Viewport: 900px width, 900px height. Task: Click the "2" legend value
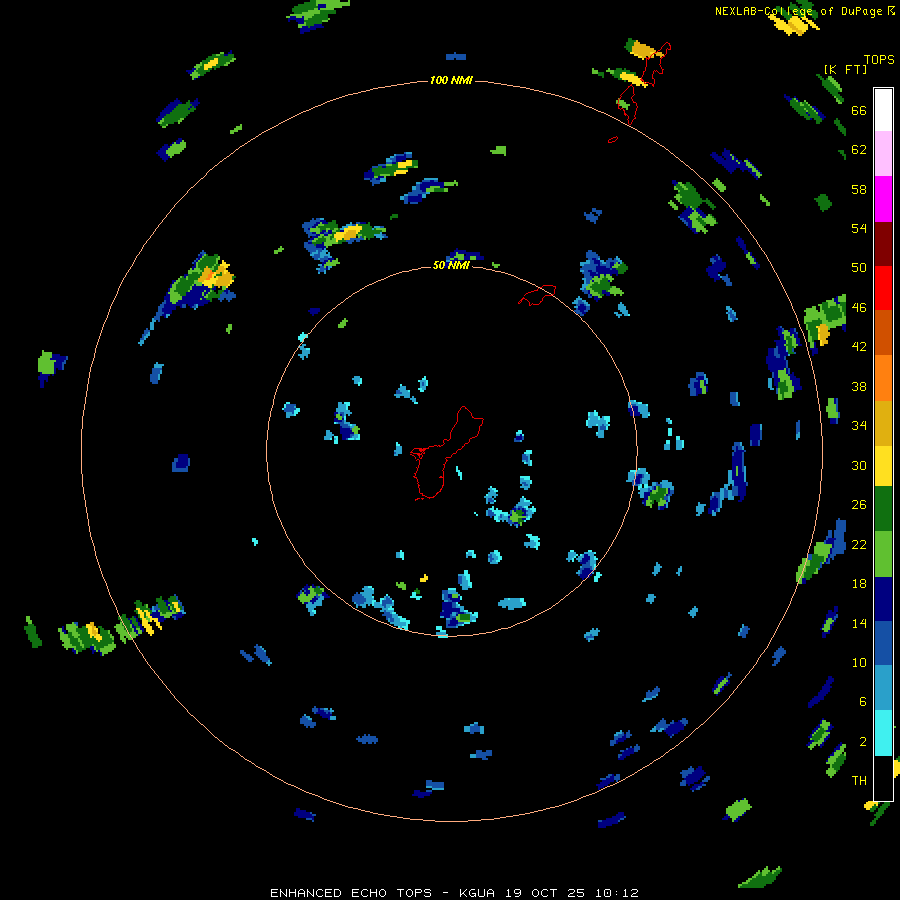coord(862,741)
